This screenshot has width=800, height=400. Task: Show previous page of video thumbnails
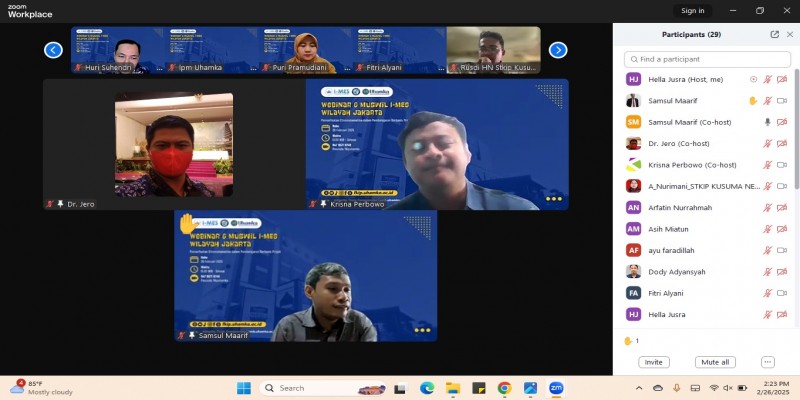pyautogui.click(x=53, y=49)
